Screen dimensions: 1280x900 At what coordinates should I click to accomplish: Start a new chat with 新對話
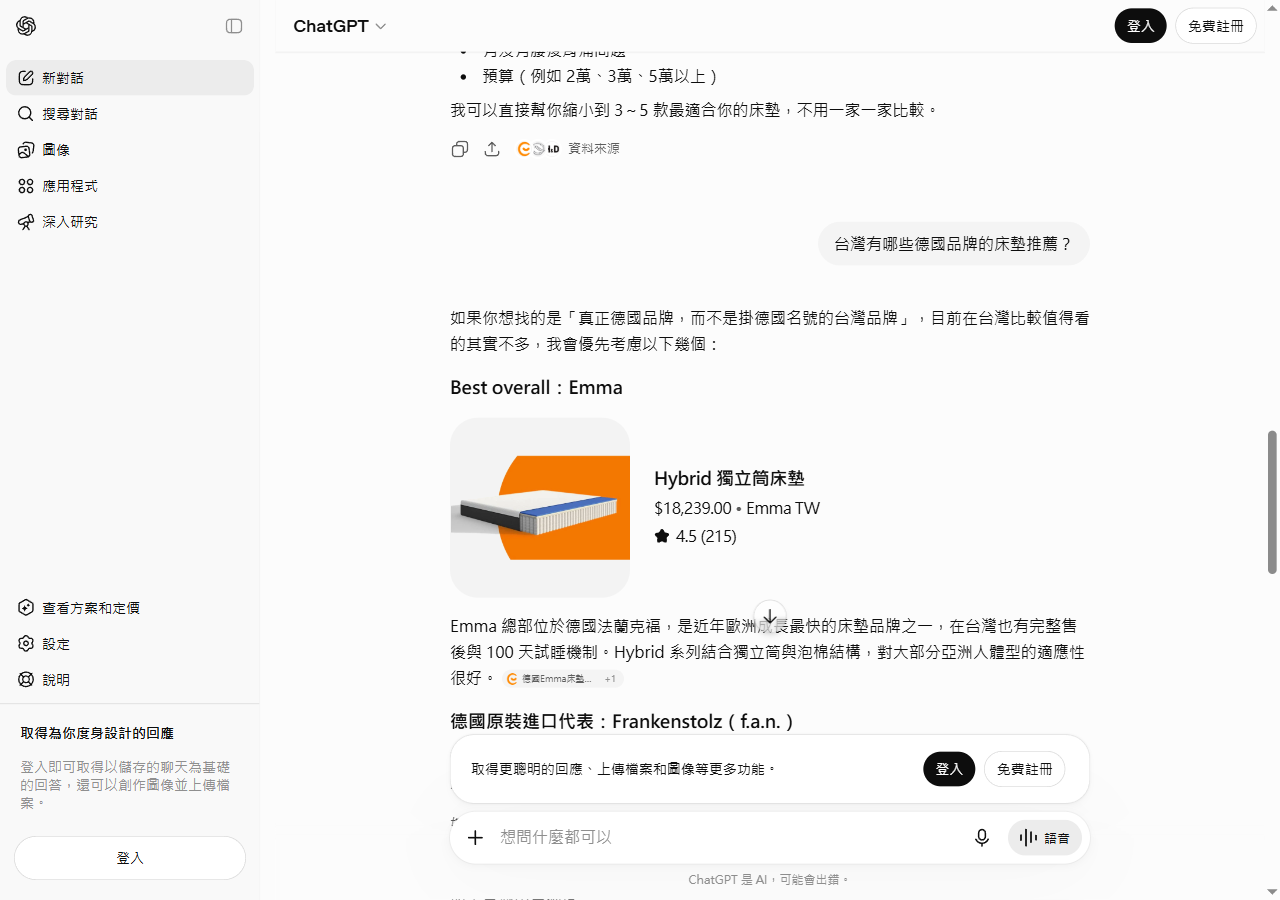point(130,78)
